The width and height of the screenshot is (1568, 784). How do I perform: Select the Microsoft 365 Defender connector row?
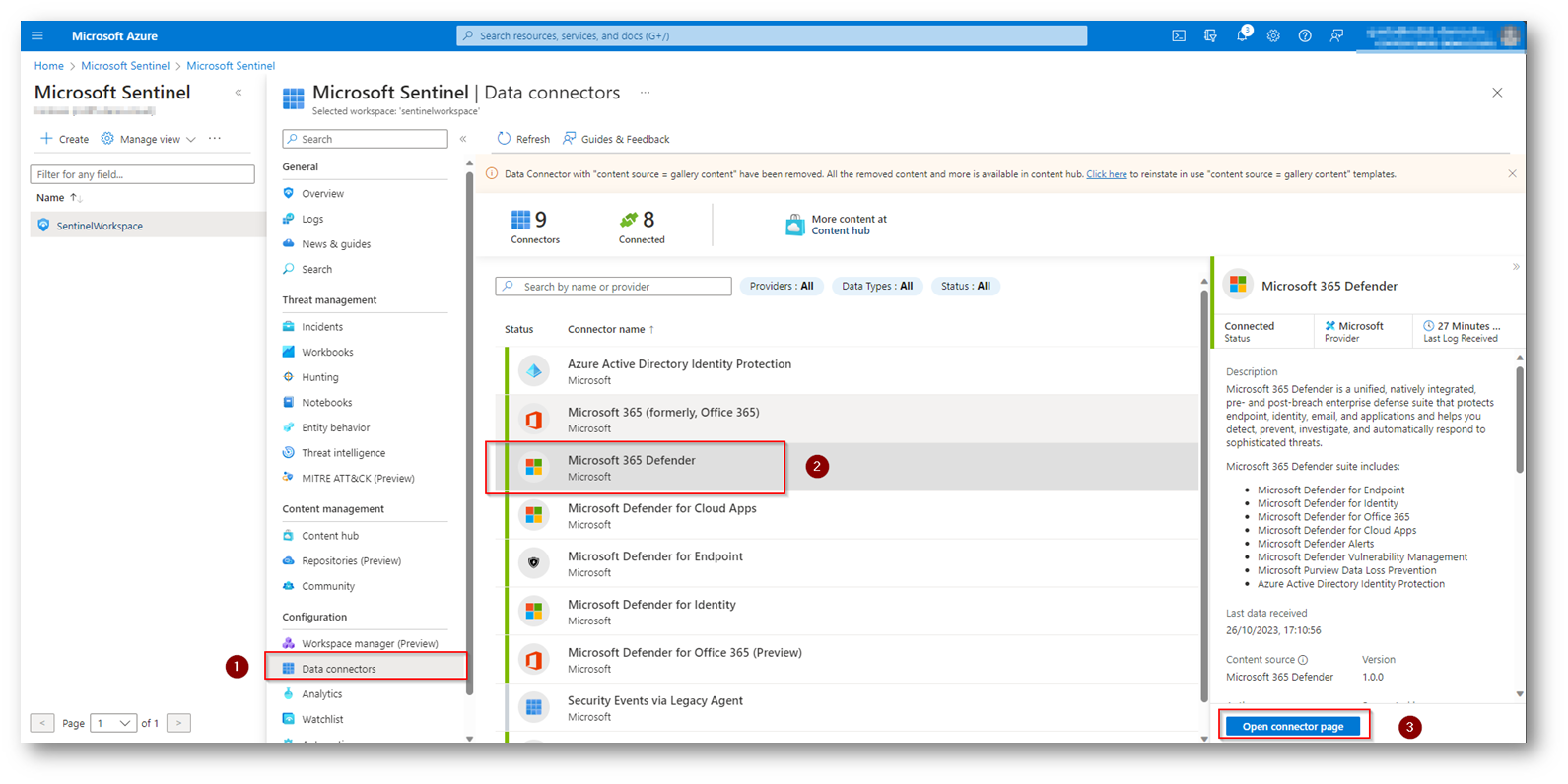[852, 468]
